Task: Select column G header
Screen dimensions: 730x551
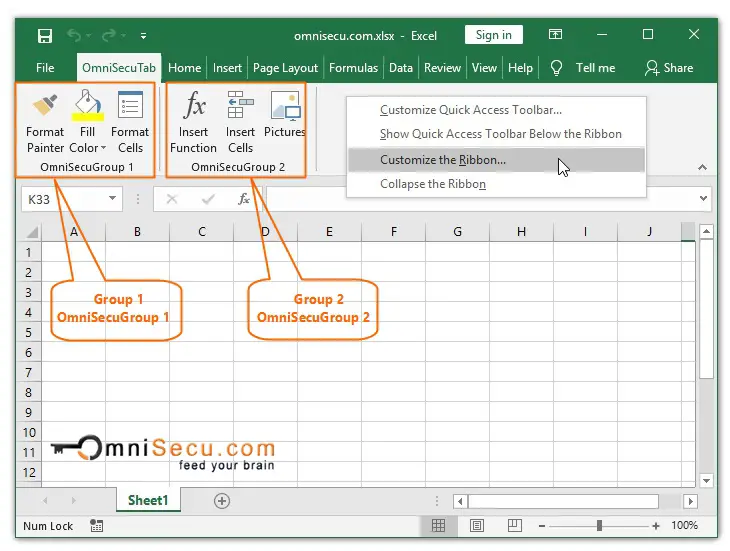Action: 458,231
